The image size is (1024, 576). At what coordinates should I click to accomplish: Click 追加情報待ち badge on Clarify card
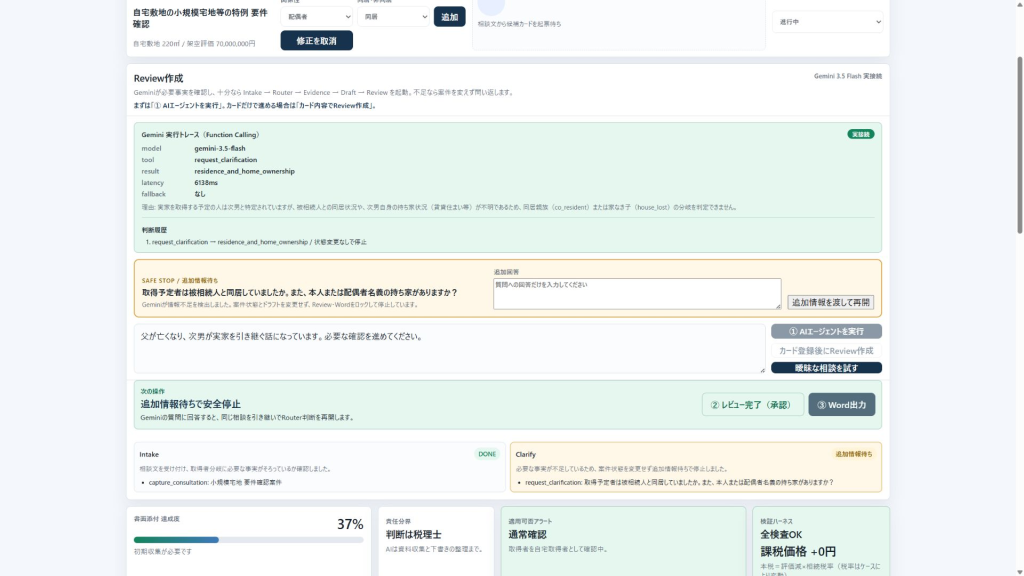coord(854,454)
